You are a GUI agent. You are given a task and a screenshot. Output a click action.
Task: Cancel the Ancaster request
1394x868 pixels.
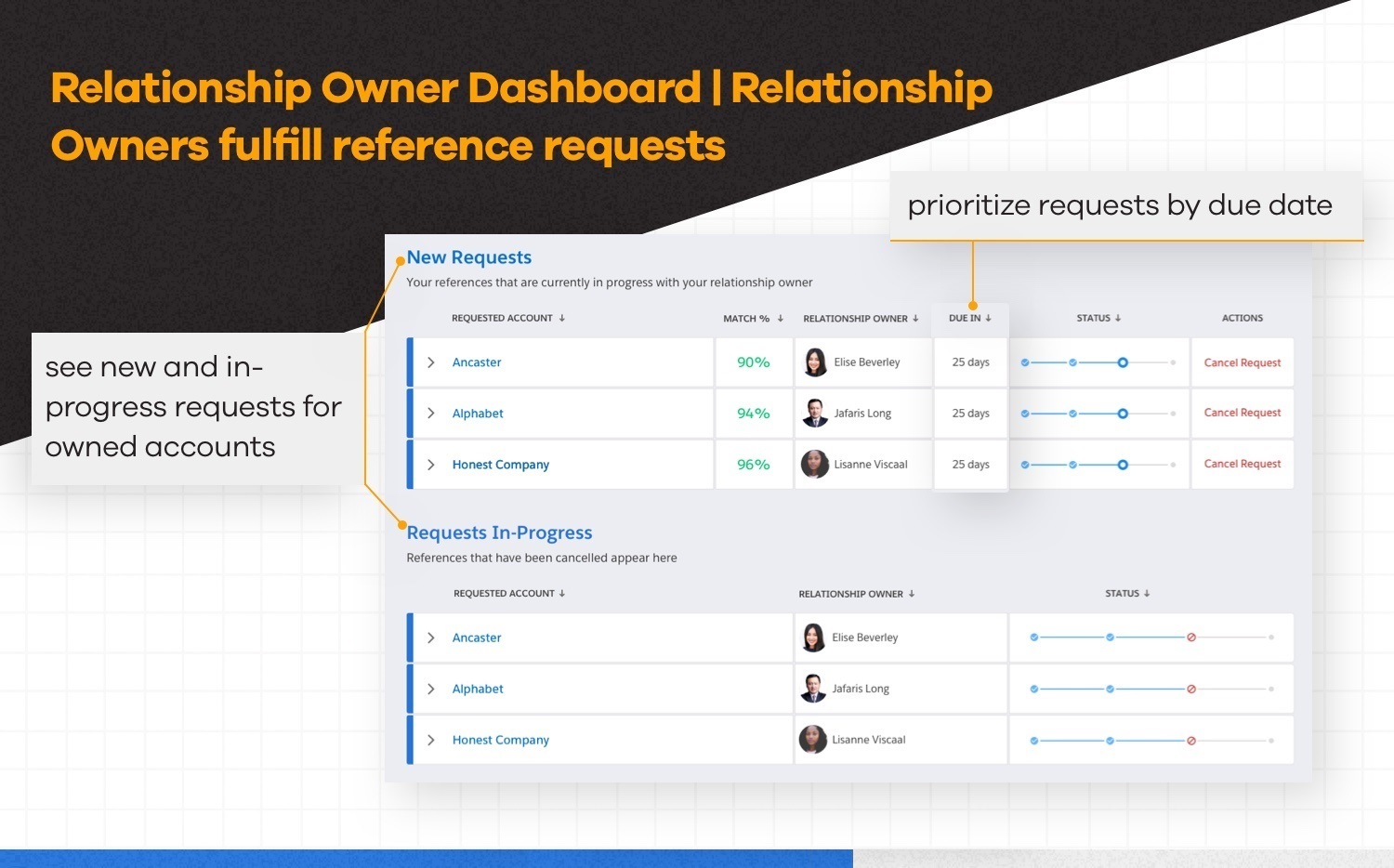coord(1242,362)
